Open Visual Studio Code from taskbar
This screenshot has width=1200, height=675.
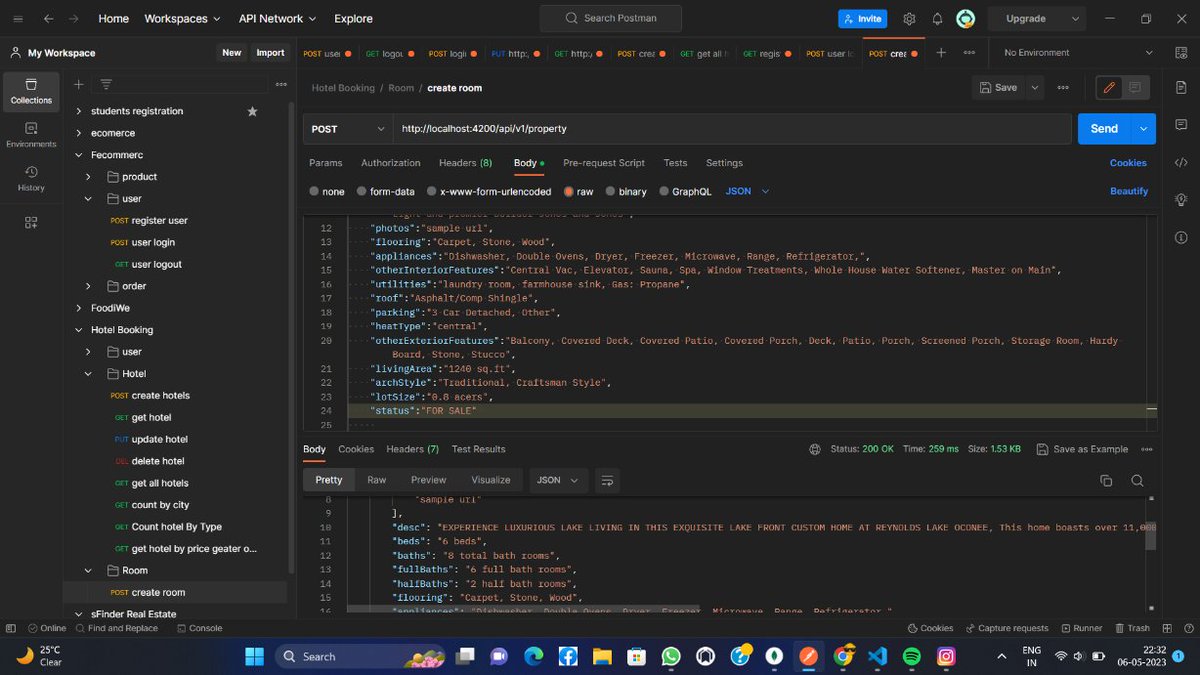[x=877, y=656]
